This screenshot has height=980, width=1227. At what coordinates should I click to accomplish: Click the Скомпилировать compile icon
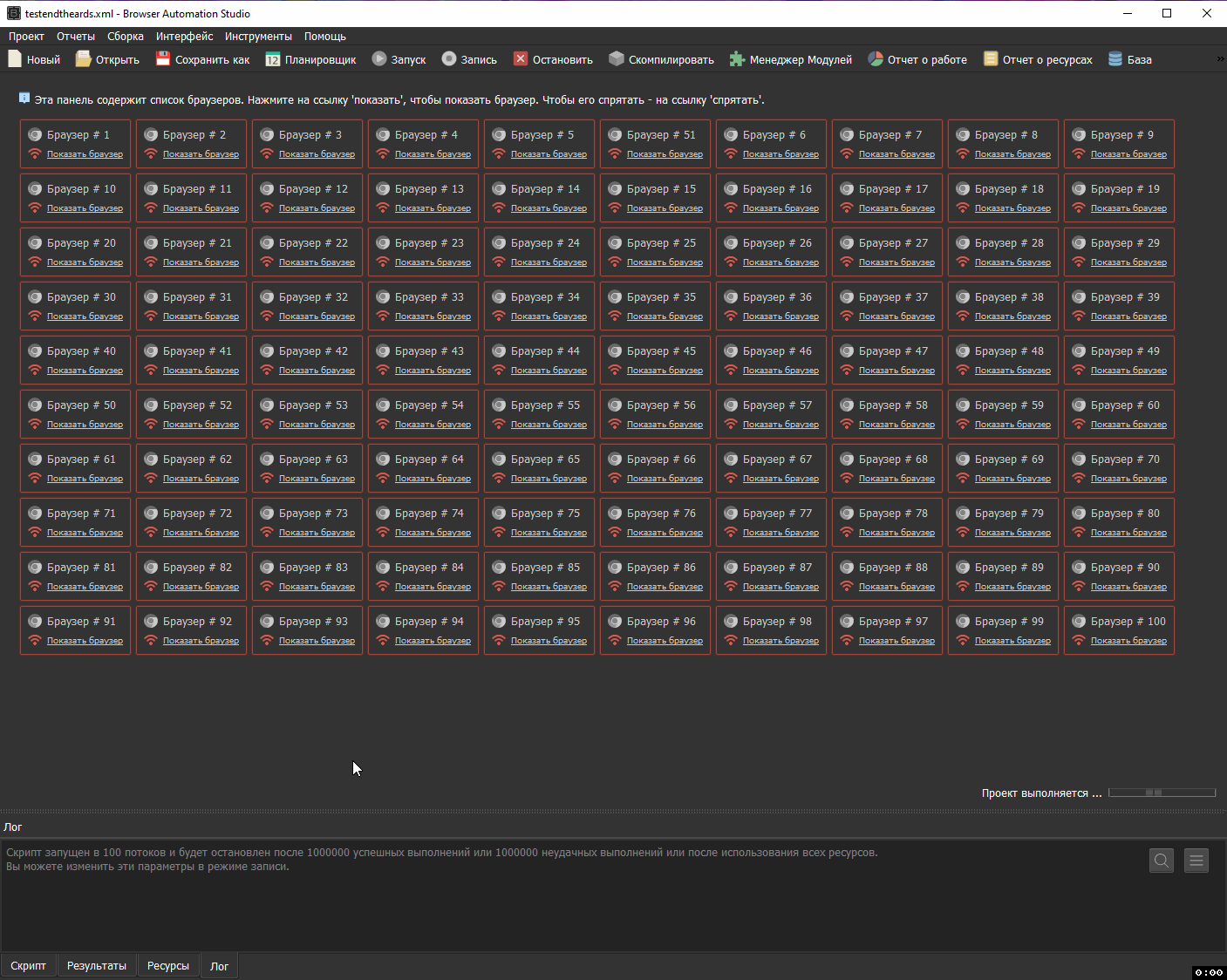(x=617, y=59)
